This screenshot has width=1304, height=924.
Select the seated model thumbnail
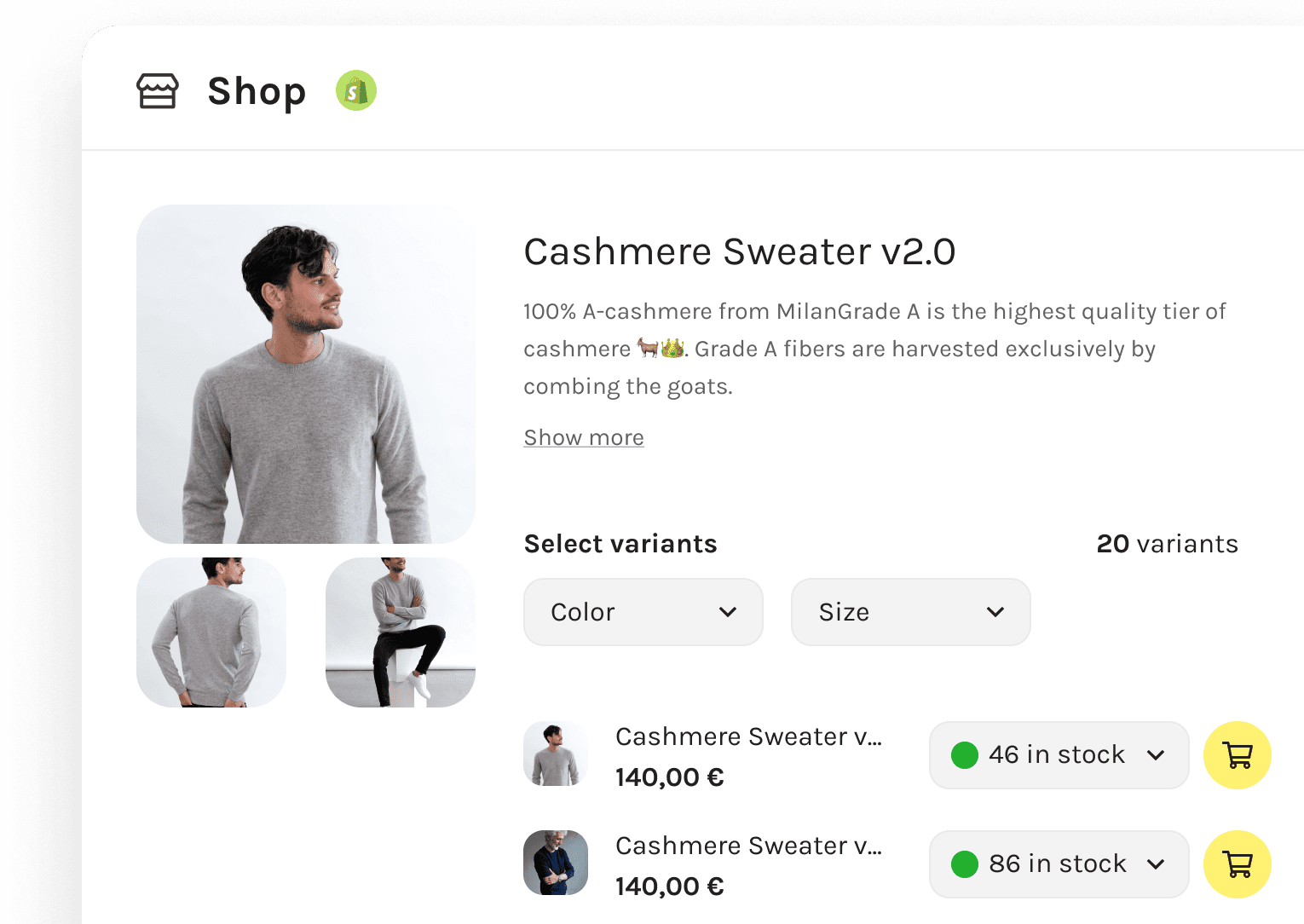[401, 632]
